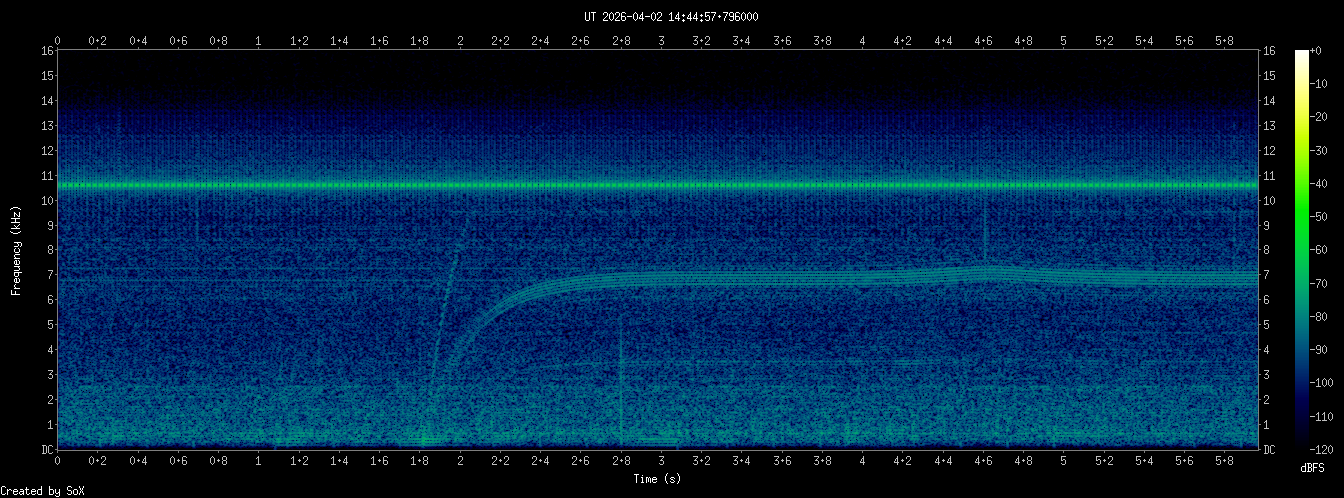Click the DC label on the left frequency axis
The width and height of the screenshot is (1344, 498).
[47, 449]
